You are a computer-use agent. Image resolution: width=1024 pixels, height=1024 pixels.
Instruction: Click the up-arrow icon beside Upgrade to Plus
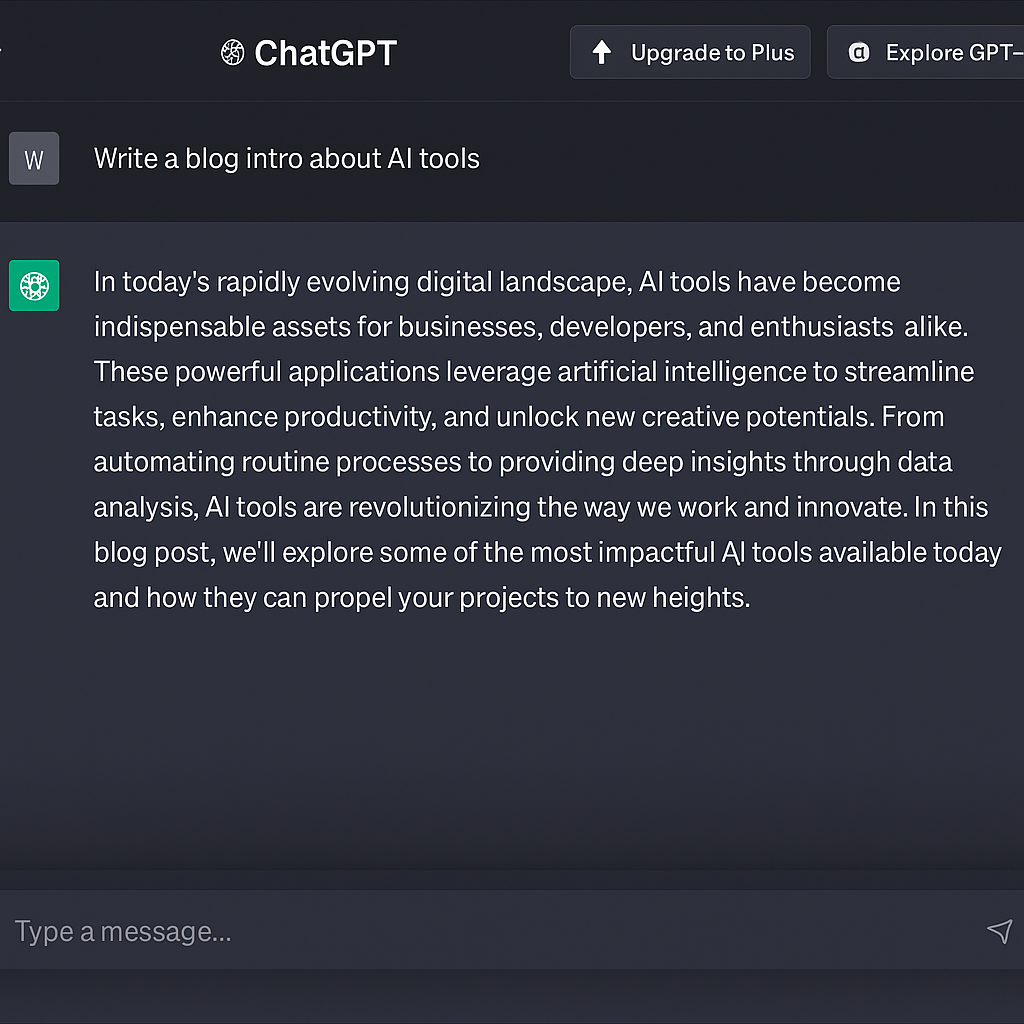[x=602, y=52]
